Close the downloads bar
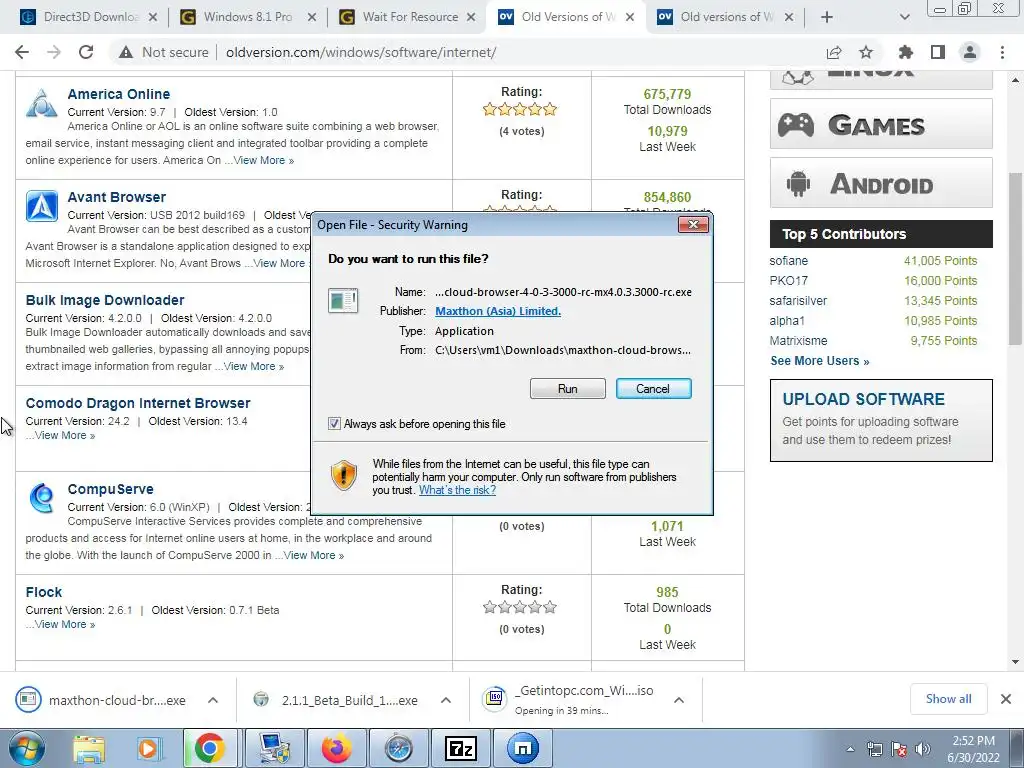The width and height of the screenshot is (1024, 768). [x=1006, y=699]
